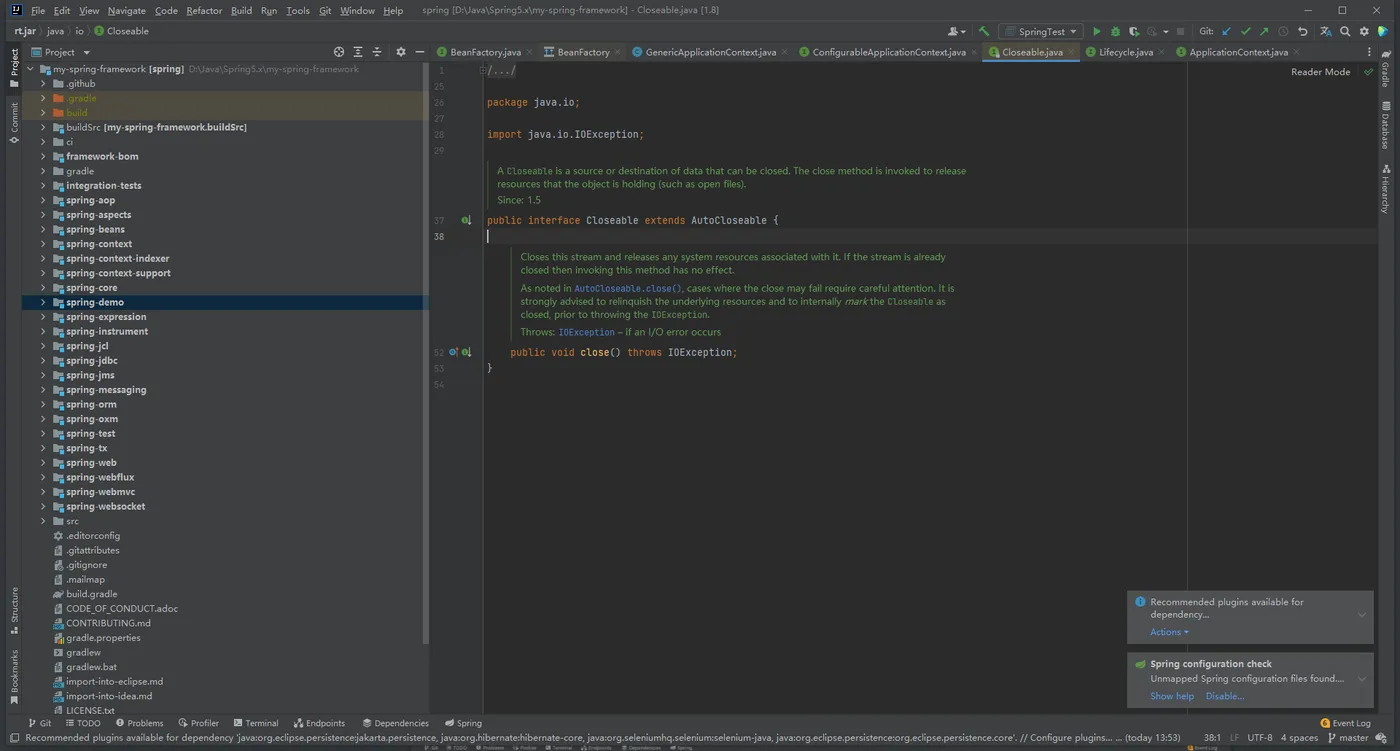Click the Git rollback undo icon
This screenshot has height=751, width=1400.
(x=1302, y=32)
